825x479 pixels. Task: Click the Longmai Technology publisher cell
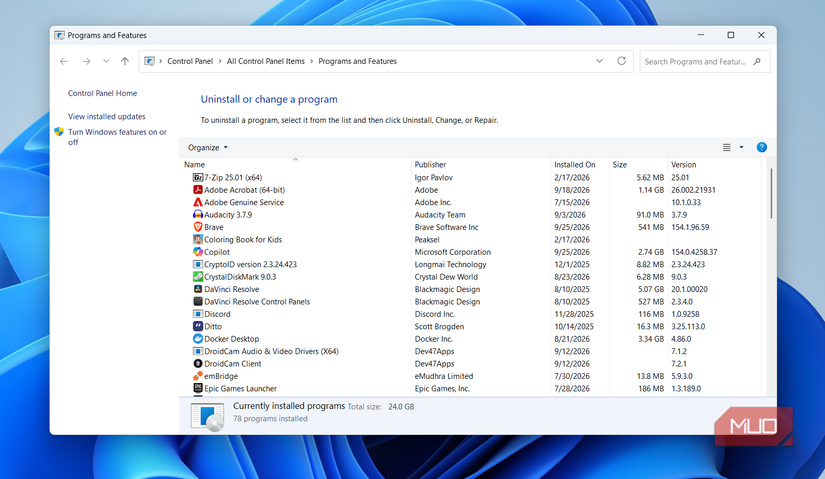pyautogui.click(x=450, y=264)
